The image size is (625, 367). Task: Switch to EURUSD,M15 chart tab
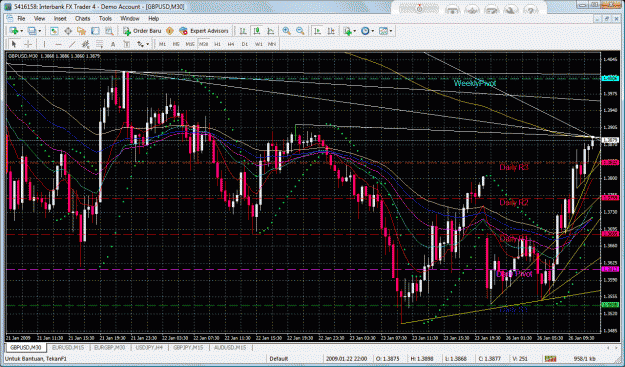coord(68,347)
